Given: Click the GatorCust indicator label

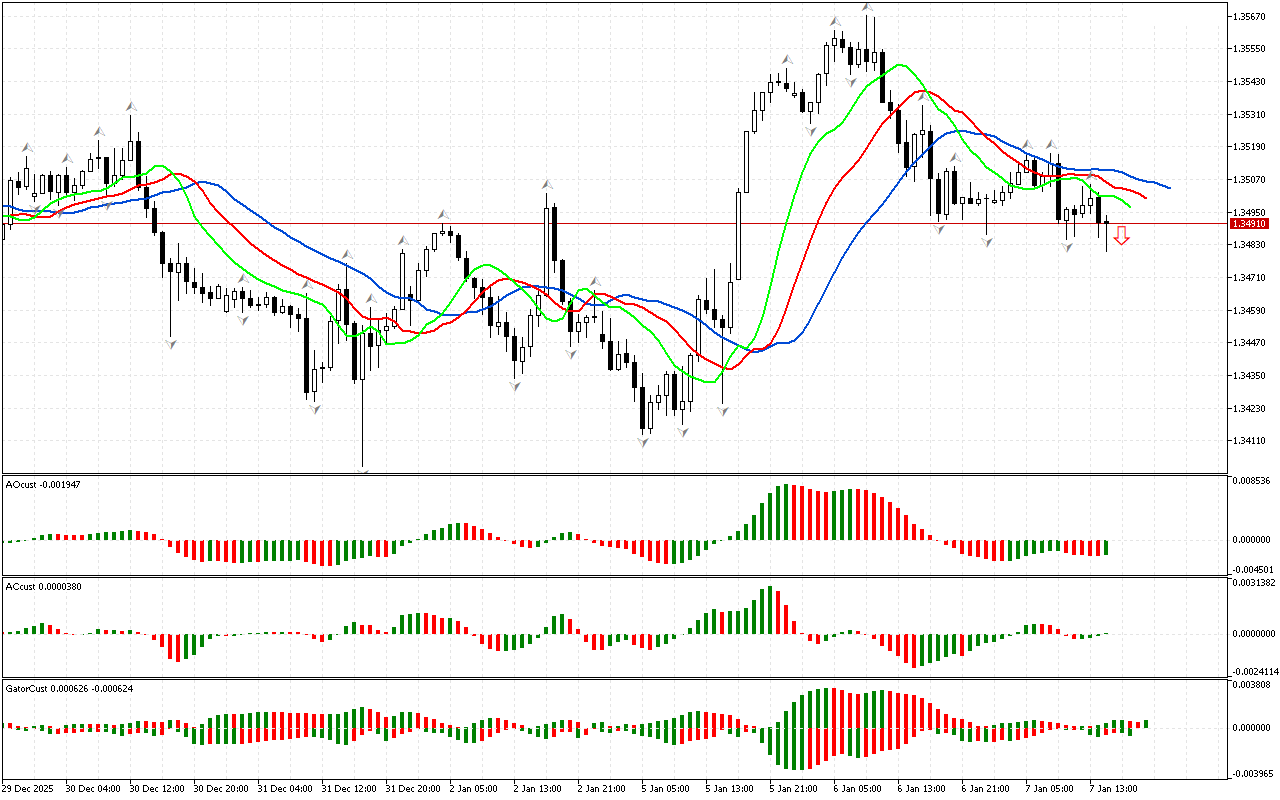Looking at the screenshot, I should click(x=70, y=689).
